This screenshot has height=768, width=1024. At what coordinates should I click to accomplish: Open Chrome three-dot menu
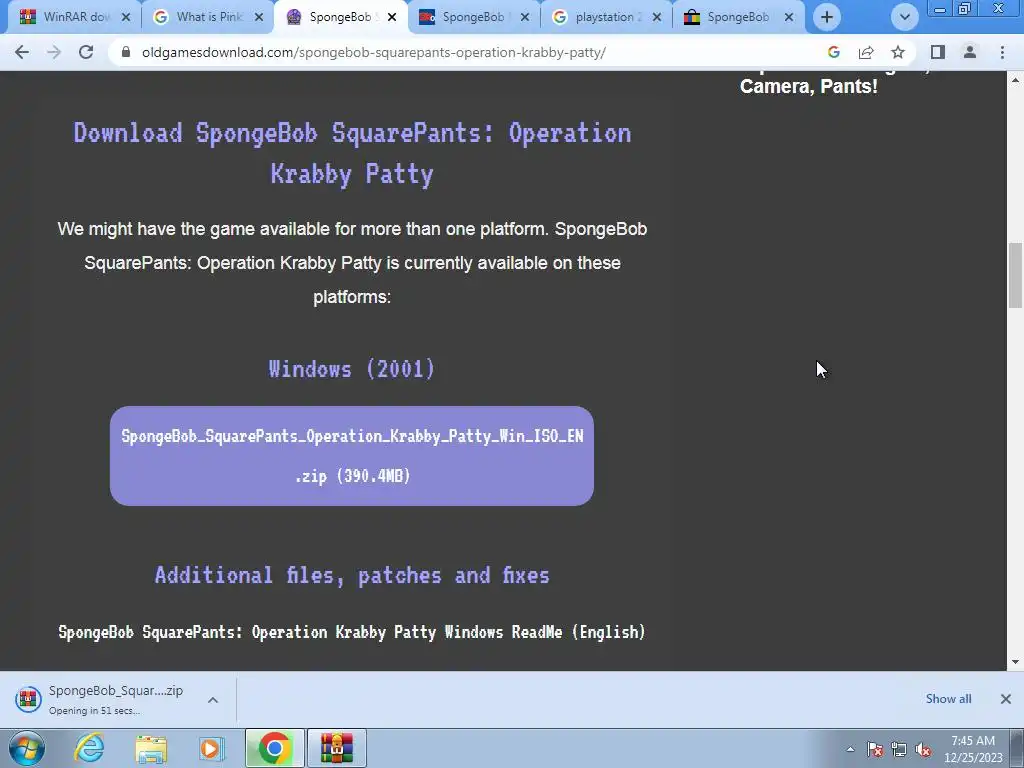(1002, 52)
